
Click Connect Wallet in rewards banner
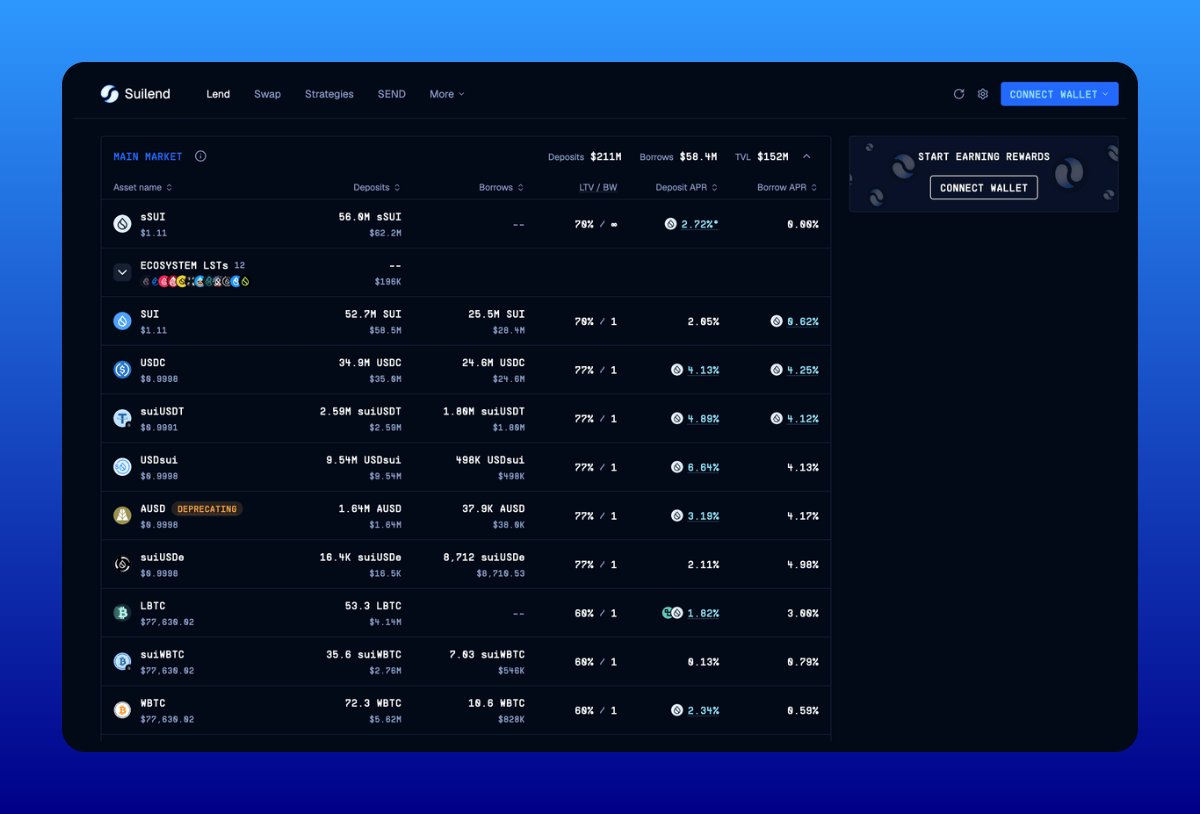[x=984, y=187]
